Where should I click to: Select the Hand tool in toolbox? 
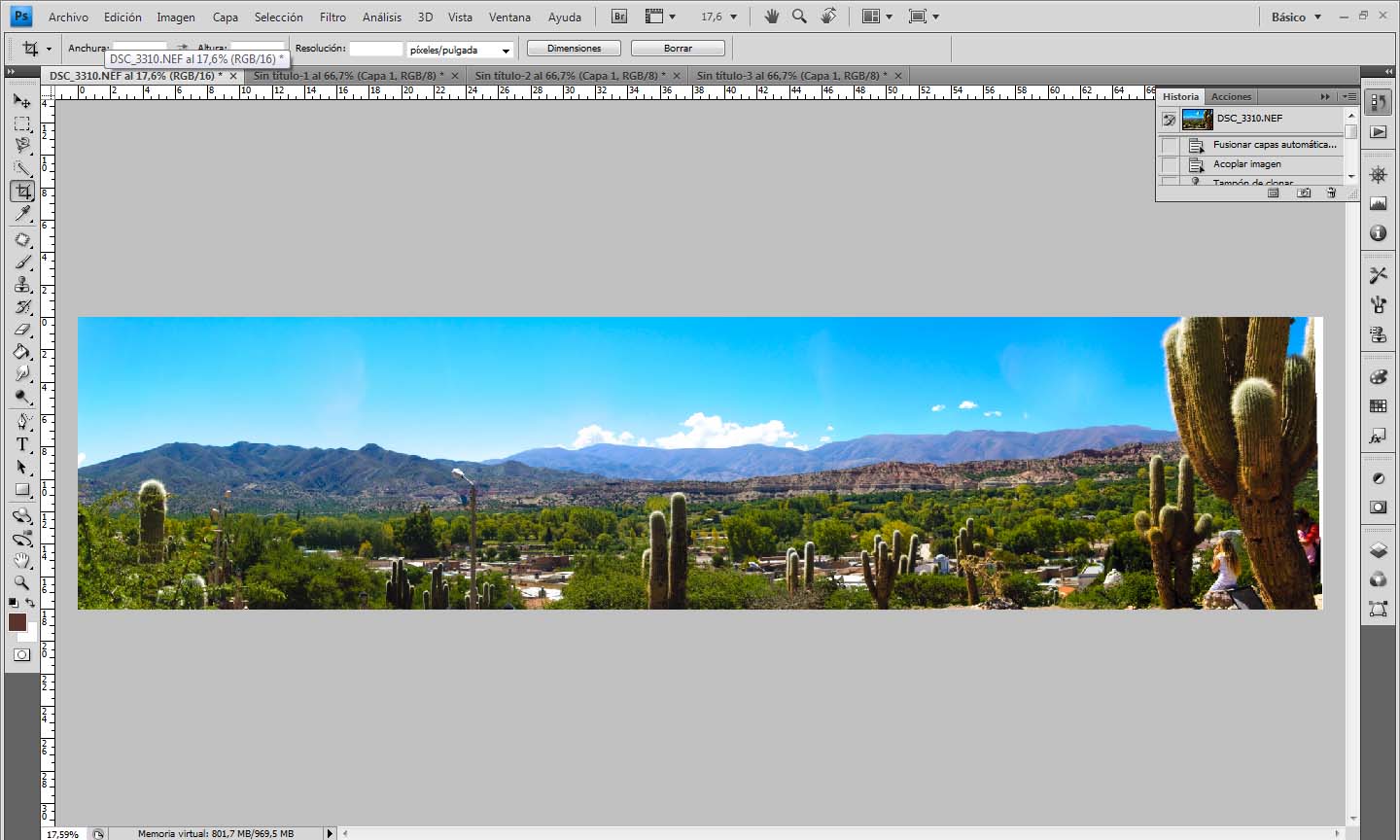click(22, 560)
